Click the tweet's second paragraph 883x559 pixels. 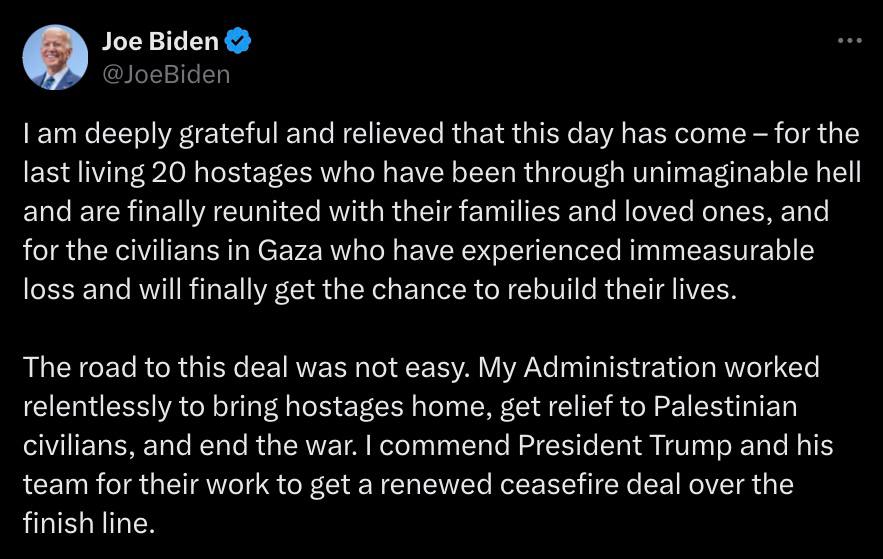pos(430,445)
